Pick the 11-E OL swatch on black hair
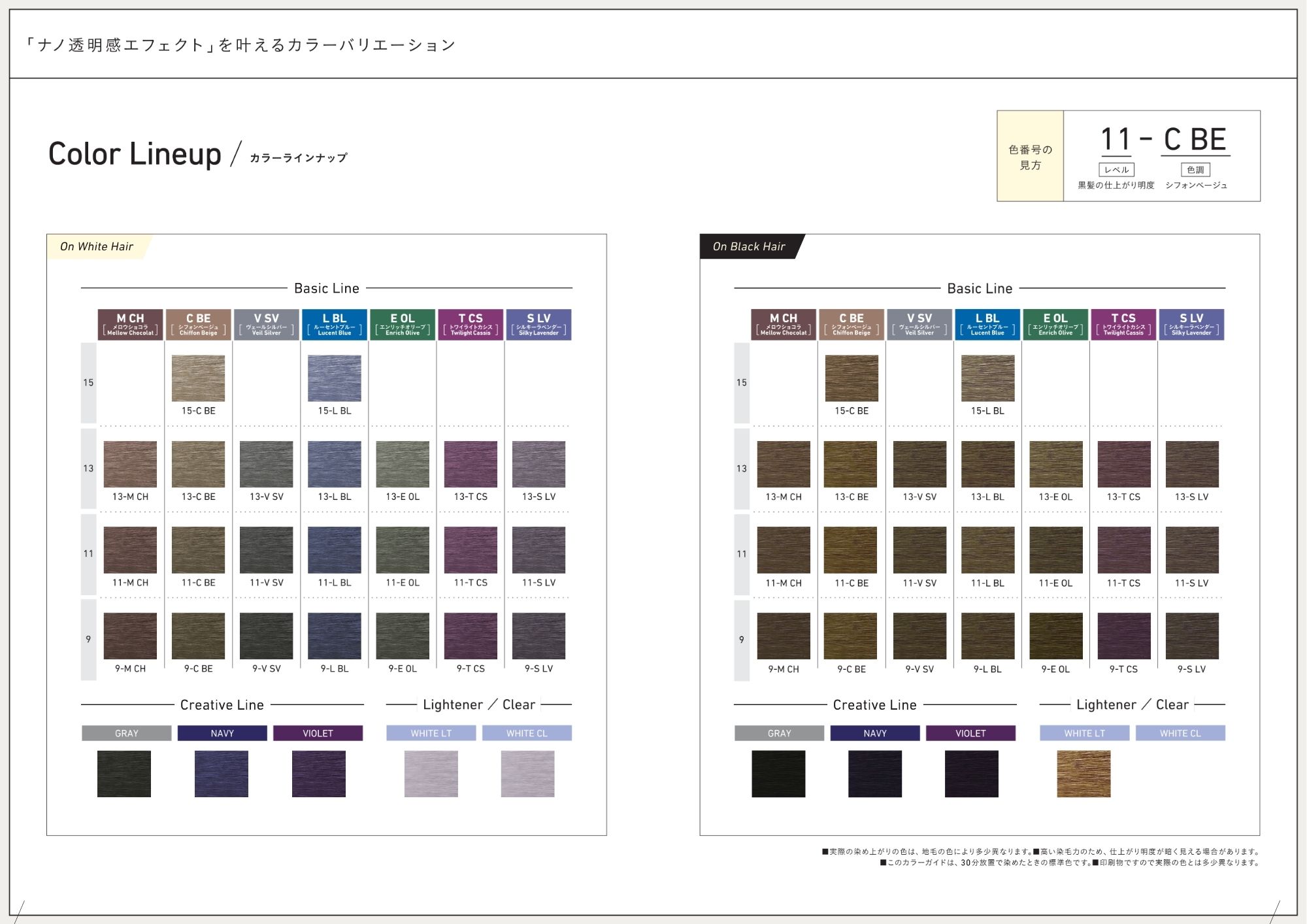The height and width of the screenshot is (924, 1307). (1055, 550)
